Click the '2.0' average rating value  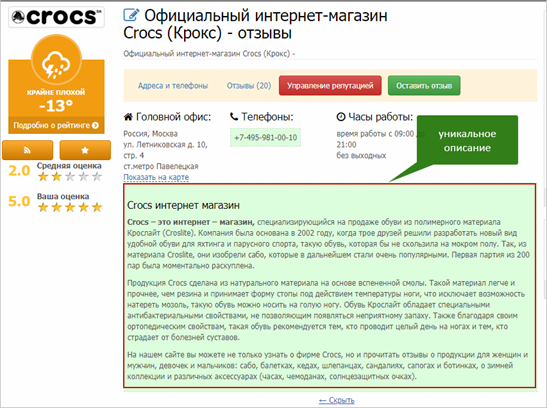click(x=20, y=171)
